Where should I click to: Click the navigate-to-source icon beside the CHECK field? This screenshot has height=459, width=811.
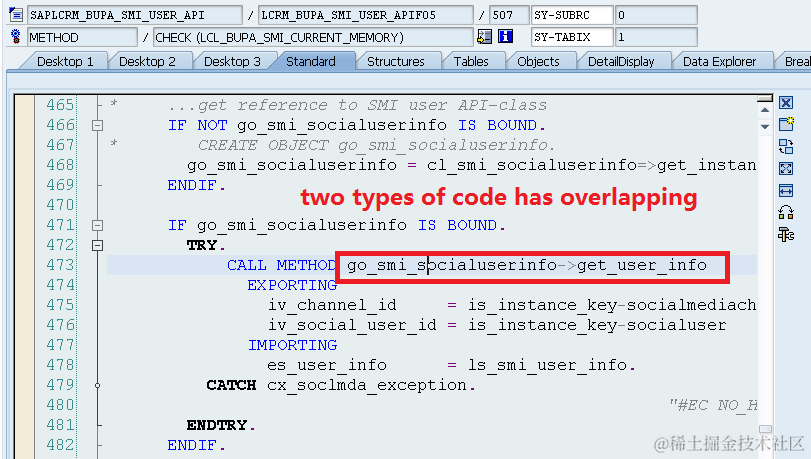485,37
